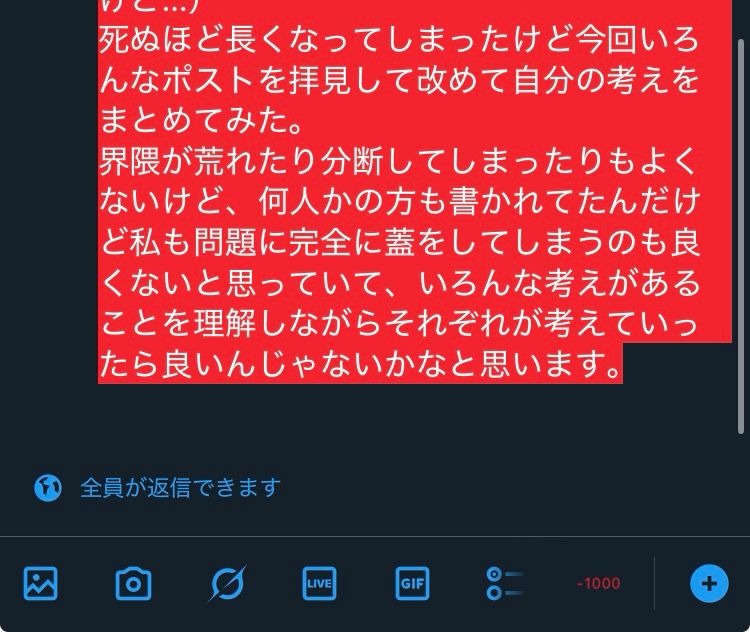Click the line starting くないと思っていて
This screenshot has width=750, height=632.
click(x=400, y=284)
